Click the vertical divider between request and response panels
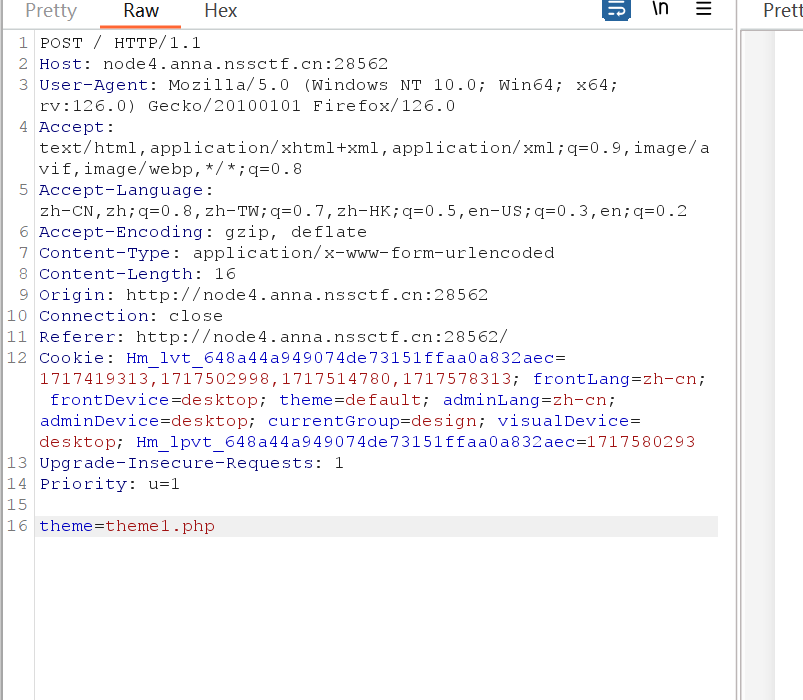 pos(738,350)
